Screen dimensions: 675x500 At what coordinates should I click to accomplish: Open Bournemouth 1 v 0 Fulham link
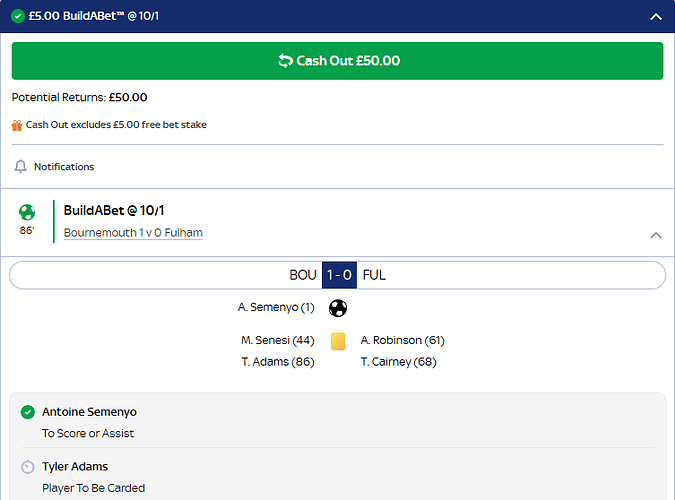tap(133, 233)
